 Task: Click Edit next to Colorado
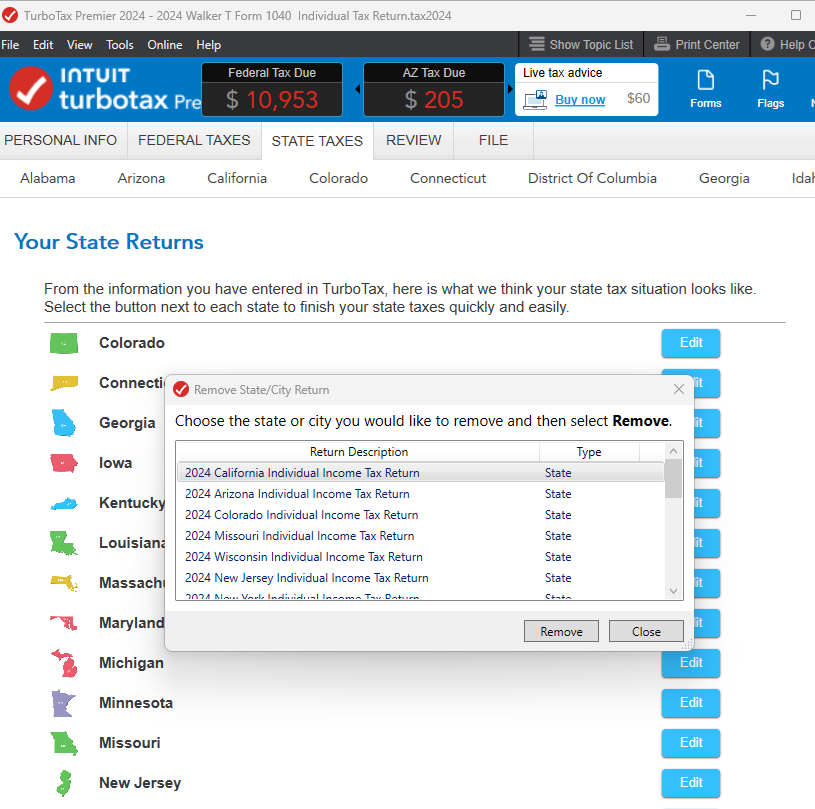coord(691,343)
